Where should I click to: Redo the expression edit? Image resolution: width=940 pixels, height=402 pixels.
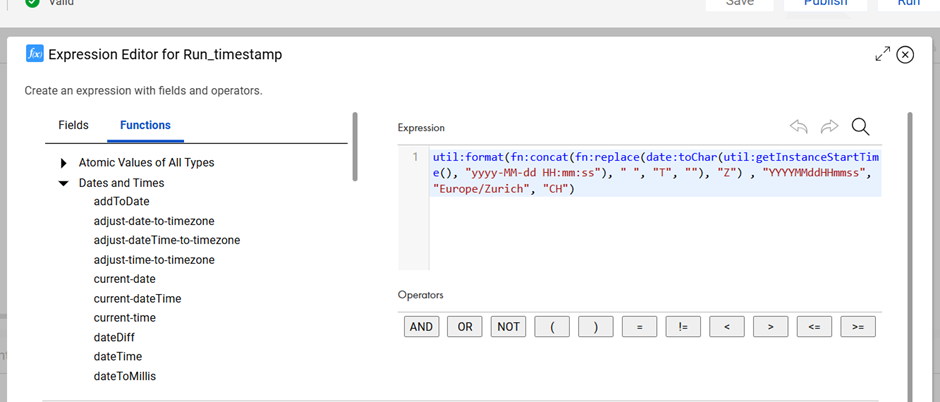click(829, 126)
